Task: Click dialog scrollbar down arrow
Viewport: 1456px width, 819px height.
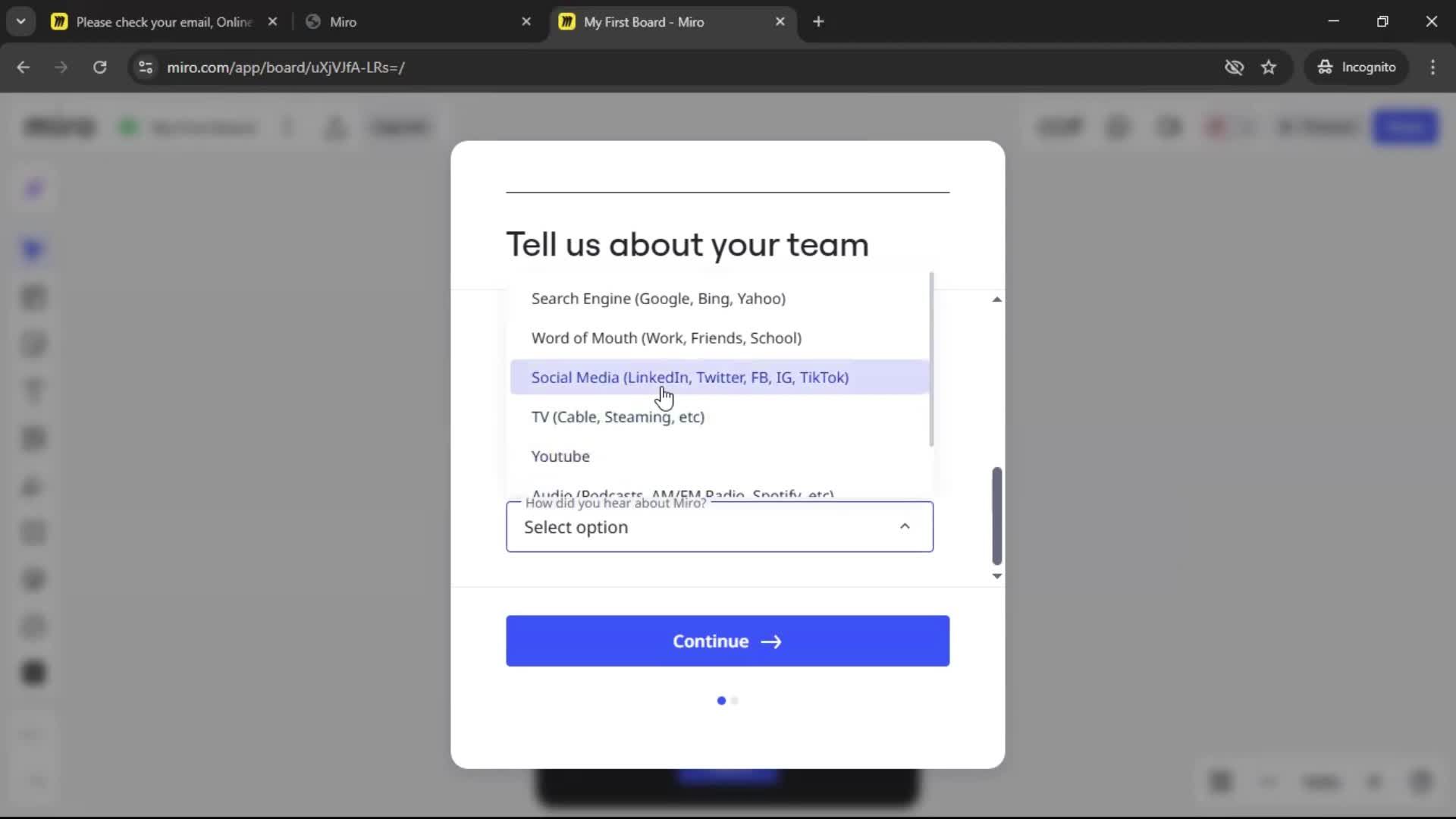Action: [x=996, y=576]
